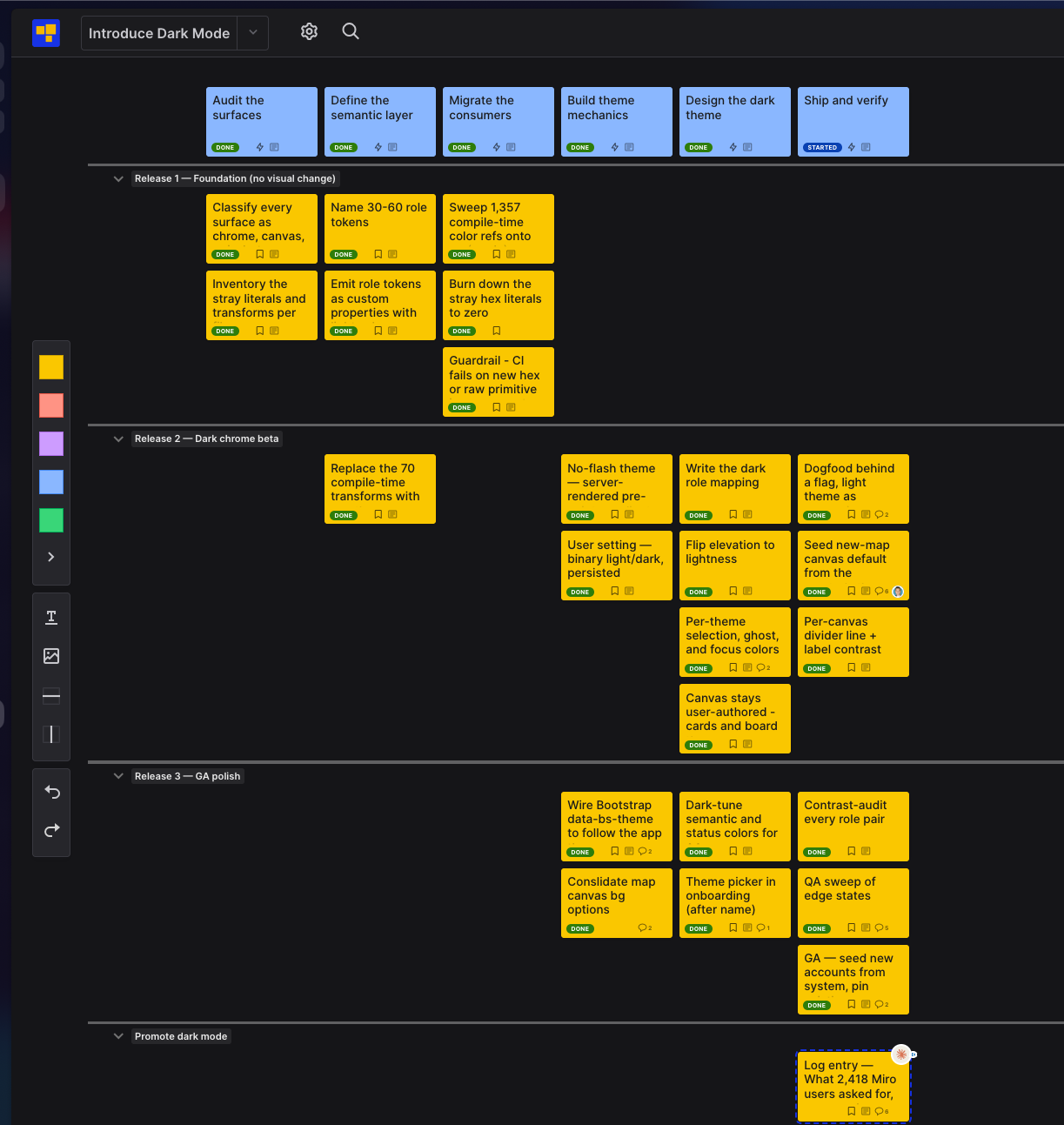
Task: Open notes icon on 'Guardrail - CI' card
Action: pos(511,407)
